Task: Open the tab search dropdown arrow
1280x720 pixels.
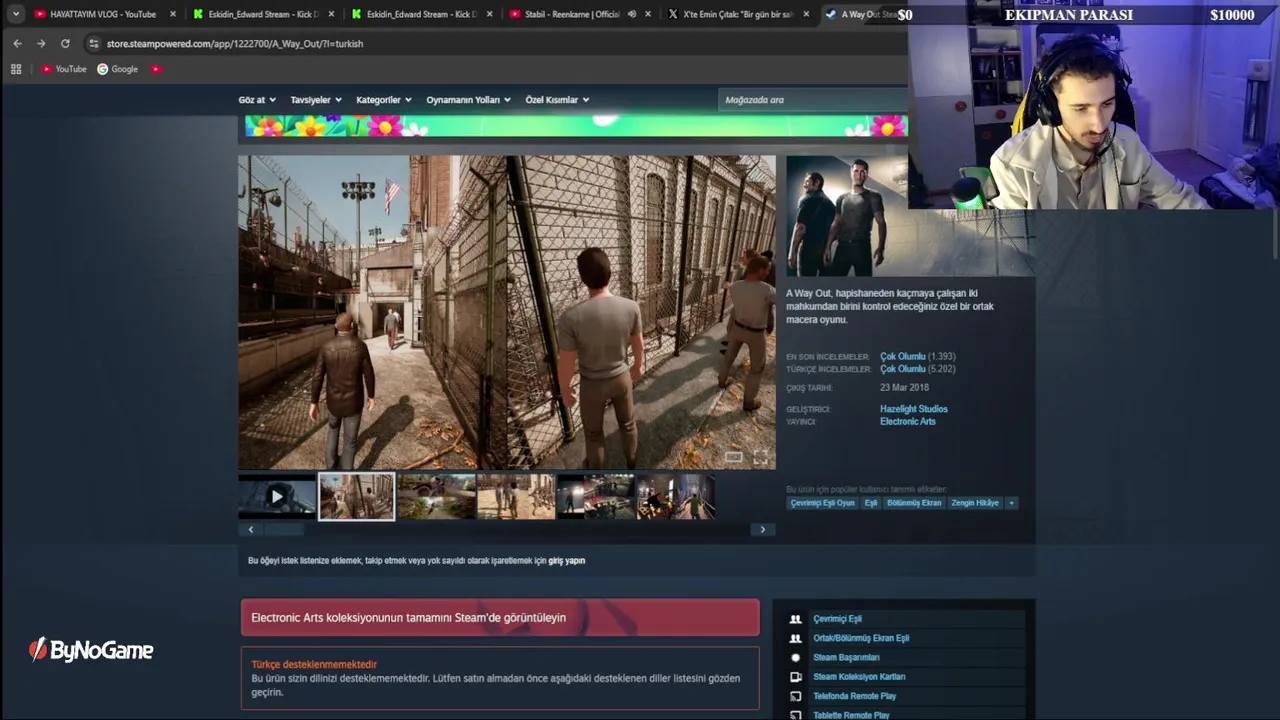Action: (16, 14)
